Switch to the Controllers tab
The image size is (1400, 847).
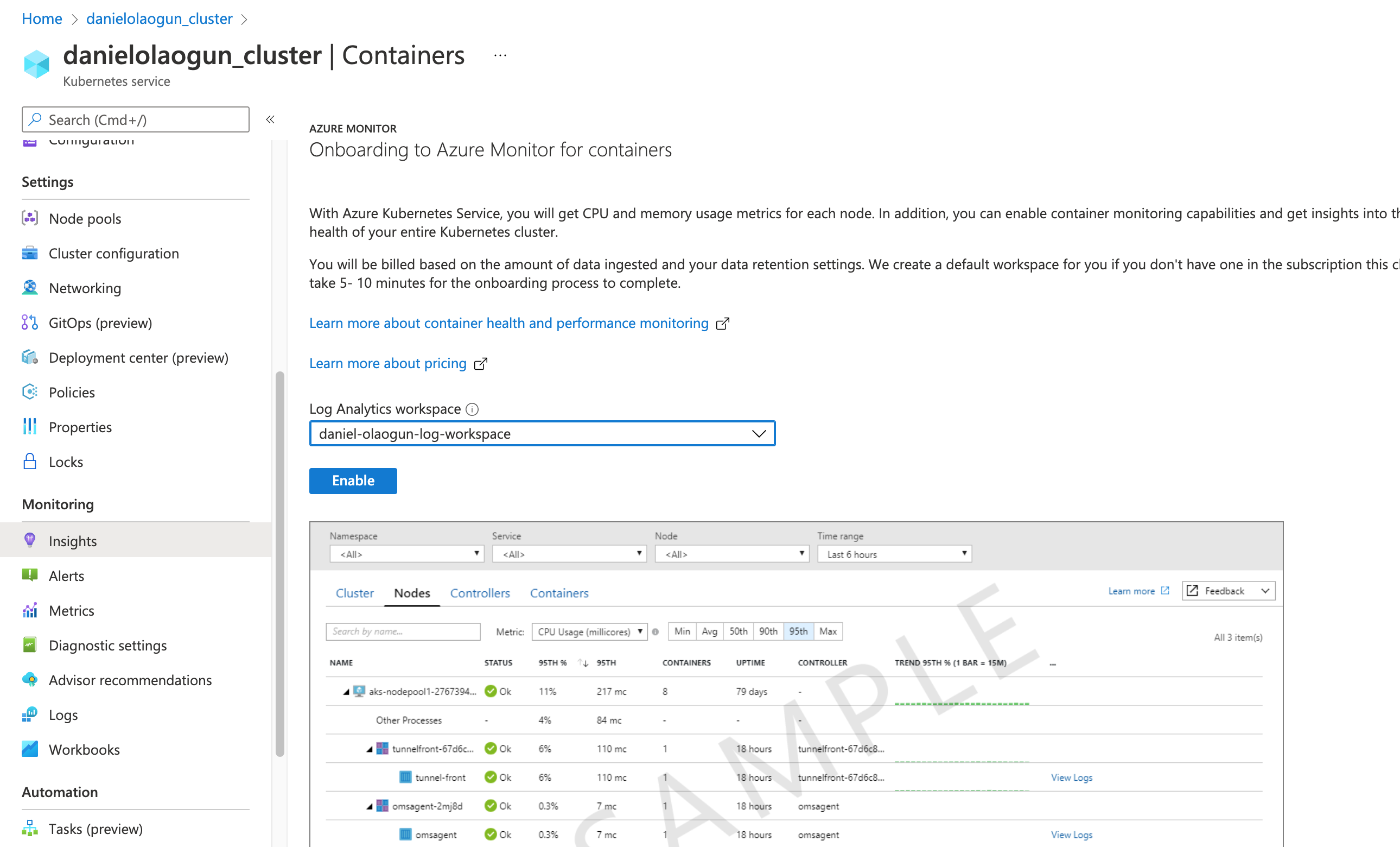[x=480, y=593]
